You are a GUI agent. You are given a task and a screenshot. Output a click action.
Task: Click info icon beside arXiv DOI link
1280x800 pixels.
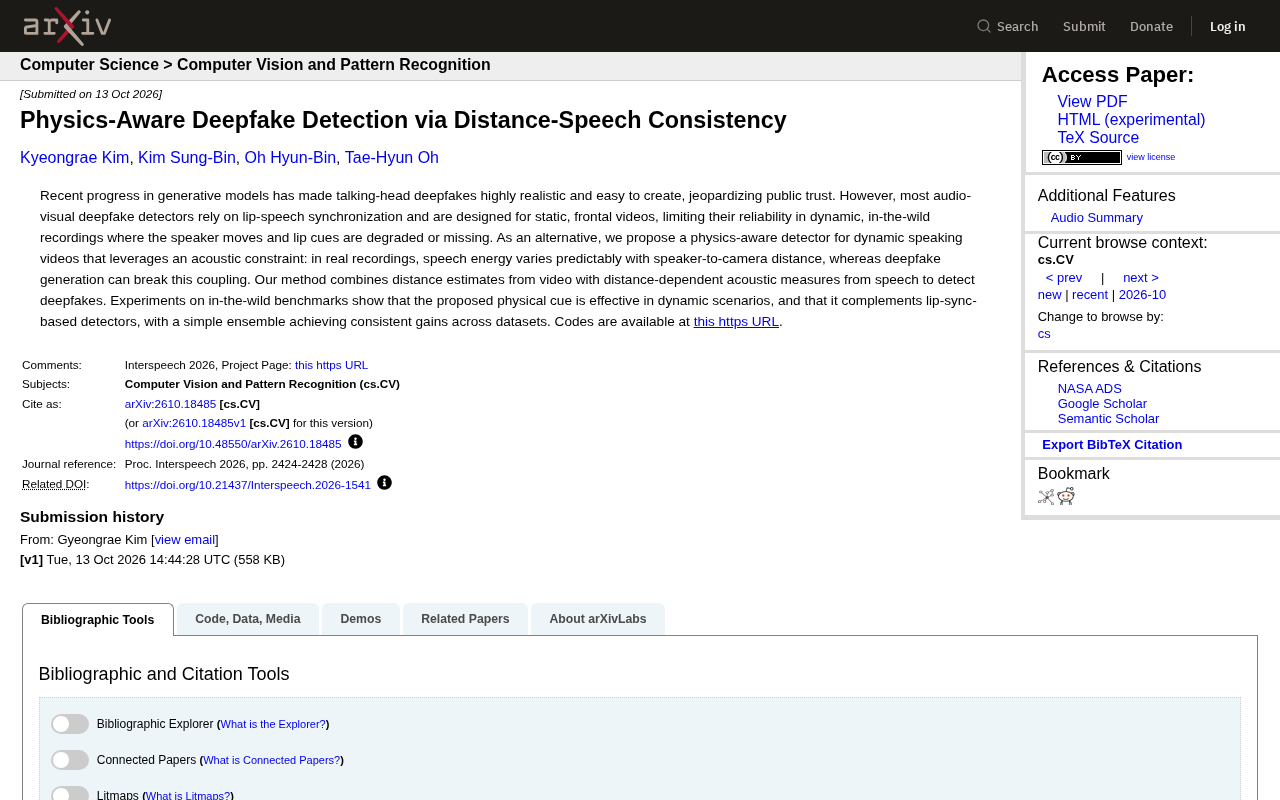click(x=355, y=442)
